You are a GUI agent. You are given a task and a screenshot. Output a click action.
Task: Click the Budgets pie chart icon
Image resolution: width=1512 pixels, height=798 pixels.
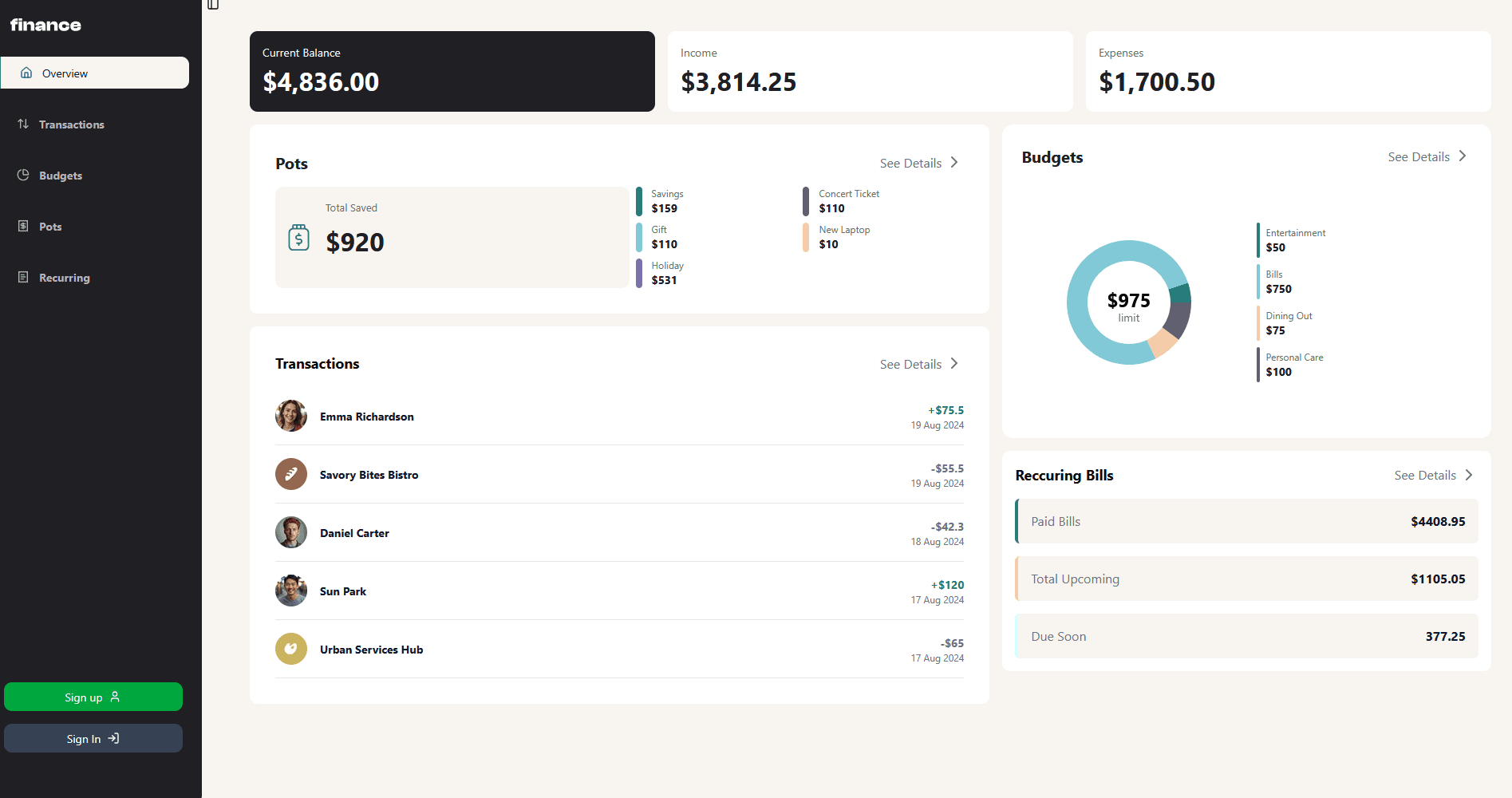(x=23, y=175)
